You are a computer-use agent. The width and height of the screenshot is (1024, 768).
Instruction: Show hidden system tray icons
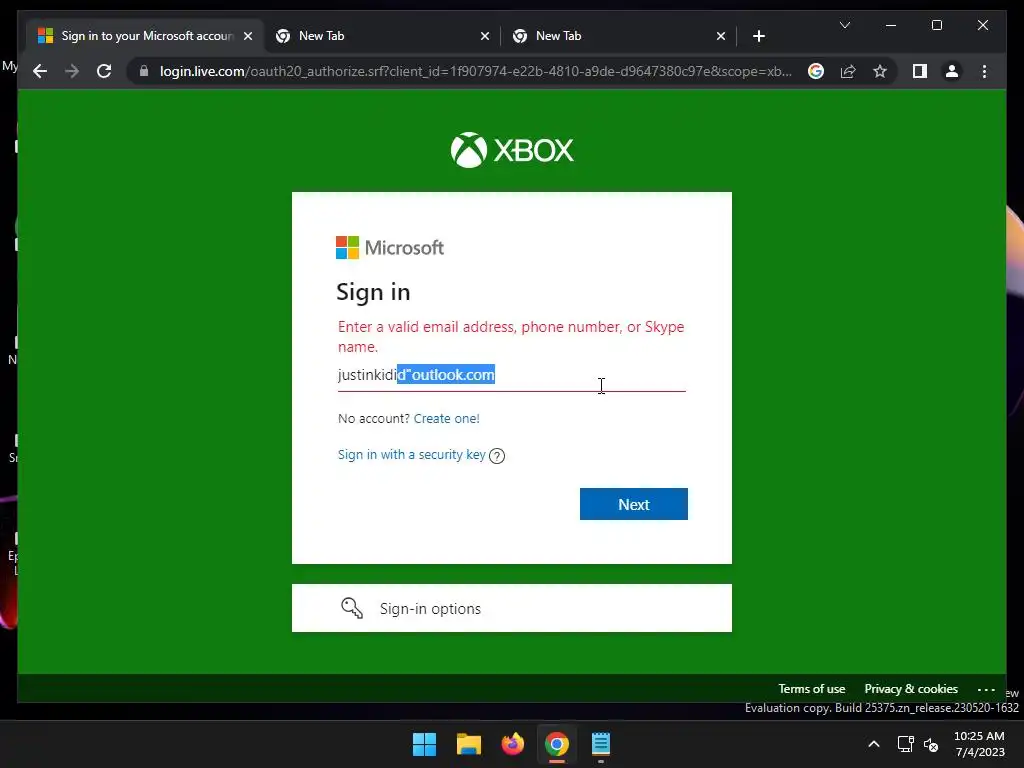point(874,744)
